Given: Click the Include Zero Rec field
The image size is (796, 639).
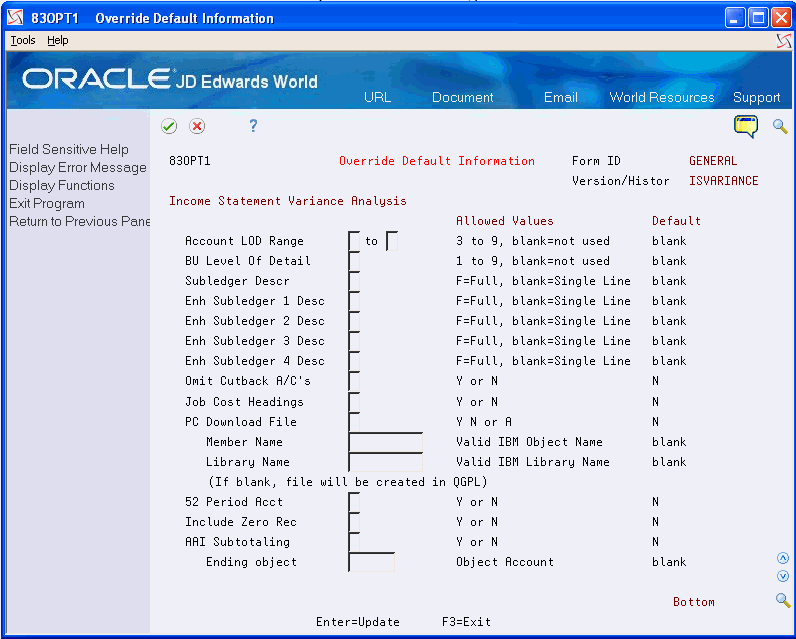Looking at the screenshot, I should [354, 522].
